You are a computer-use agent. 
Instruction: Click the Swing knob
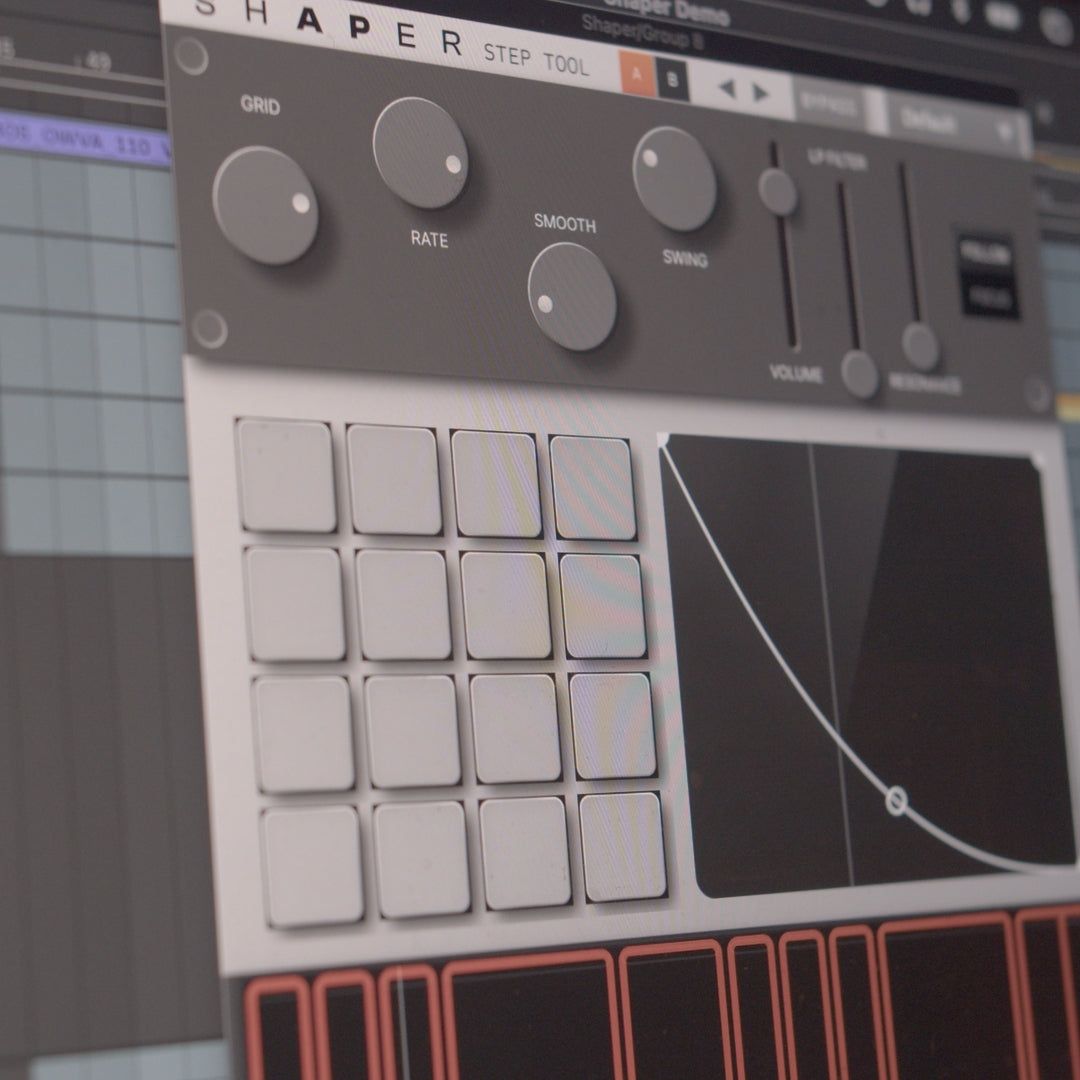(674, 179)
